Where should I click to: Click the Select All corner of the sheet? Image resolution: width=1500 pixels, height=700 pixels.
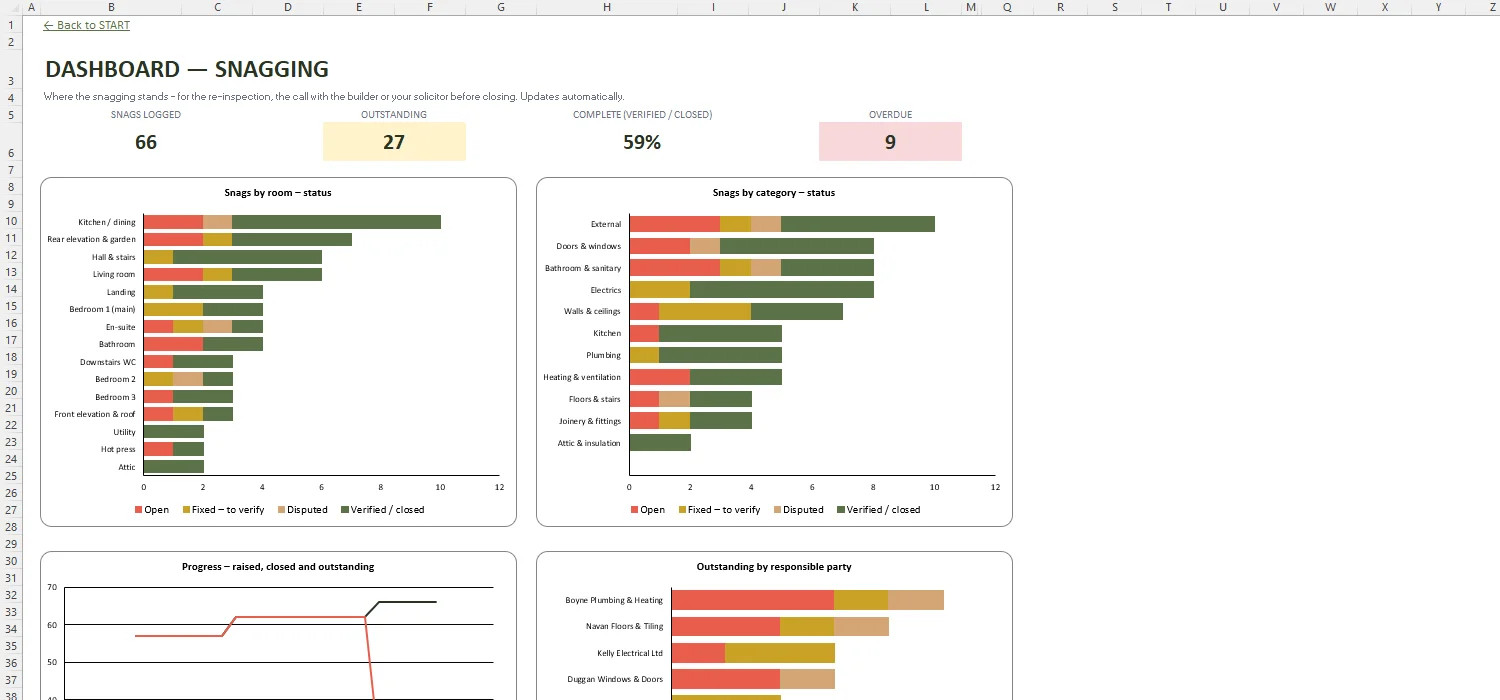click(10, 7)
